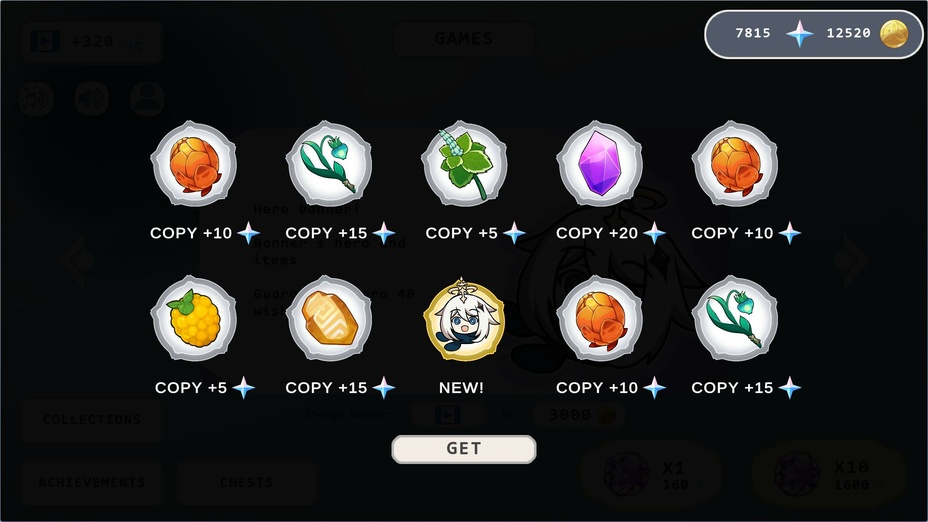Click the blue star gem currency icon

click(x=800, y=34)
